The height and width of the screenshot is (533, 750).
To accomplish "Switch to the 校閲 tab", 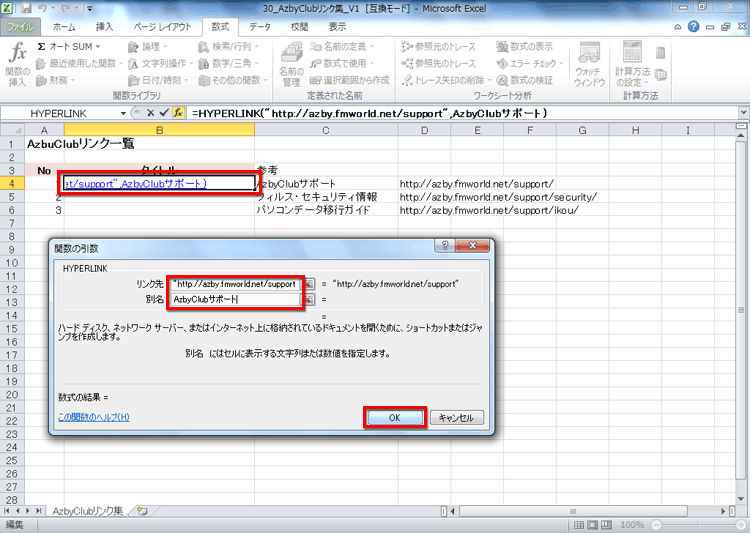I will pyautogui.click(x=299, y=27).
